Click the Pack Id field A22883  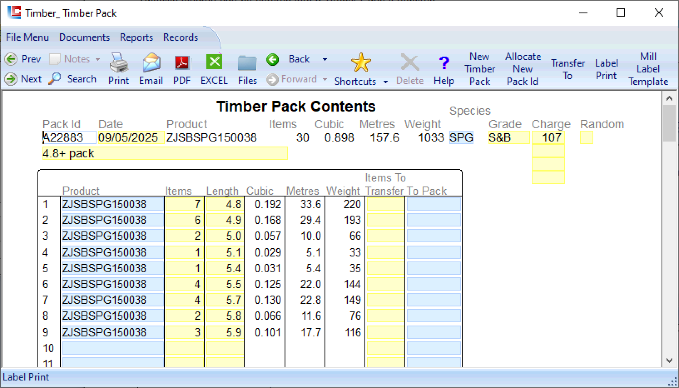coord(69,138)
